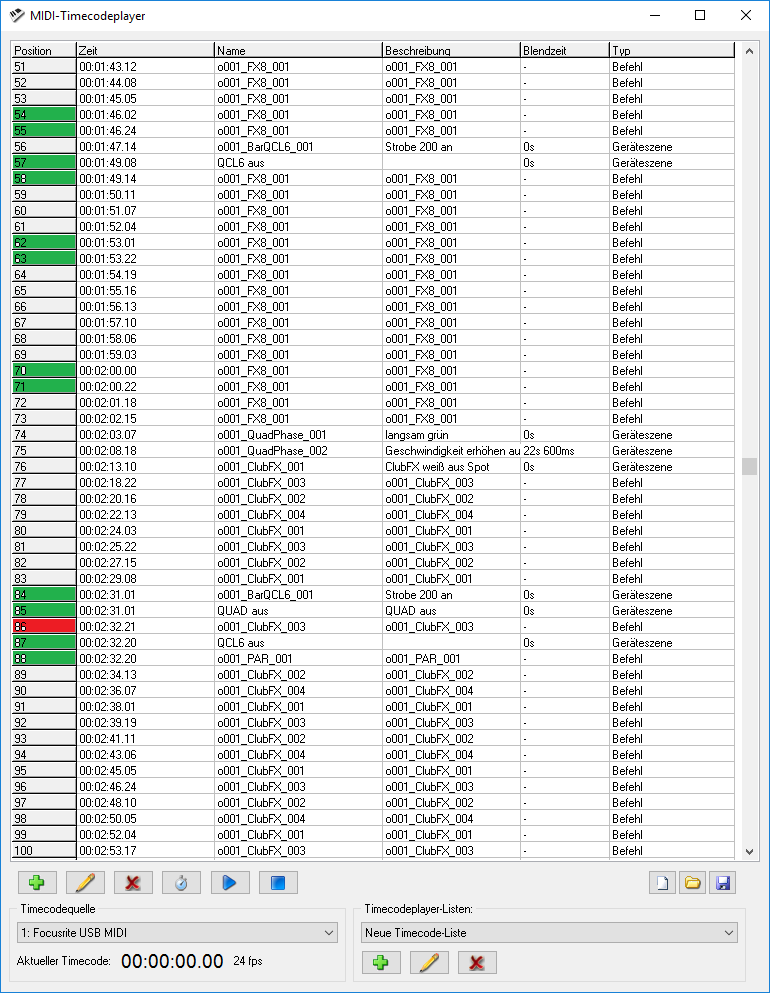Rename the list with the Timecodeplayer-Listen pencil button

pyautogui.click(x=429, y=962)
